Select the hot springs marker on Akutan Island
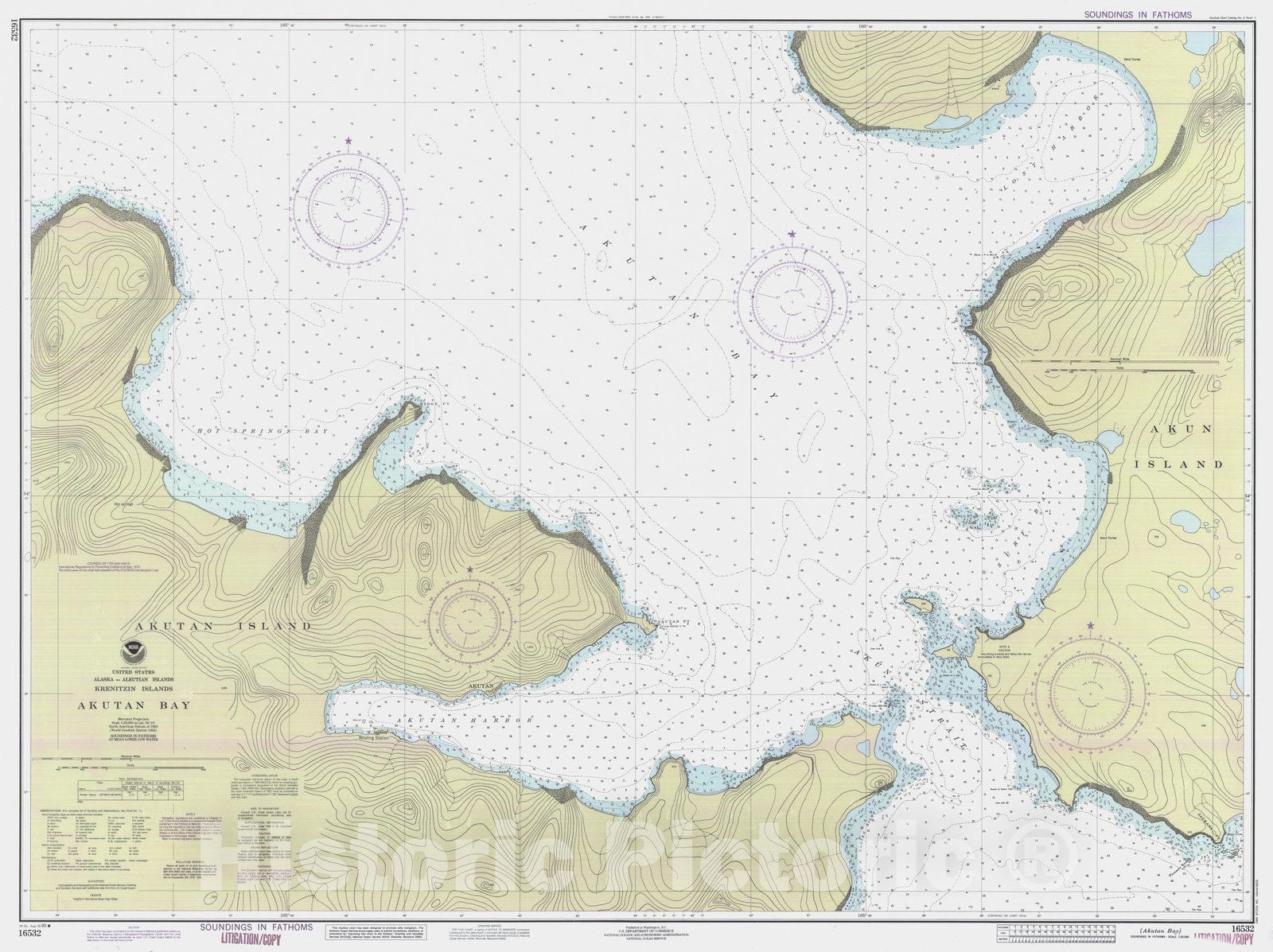This screenshot has height=952, width=1273. tap(123, 503)
